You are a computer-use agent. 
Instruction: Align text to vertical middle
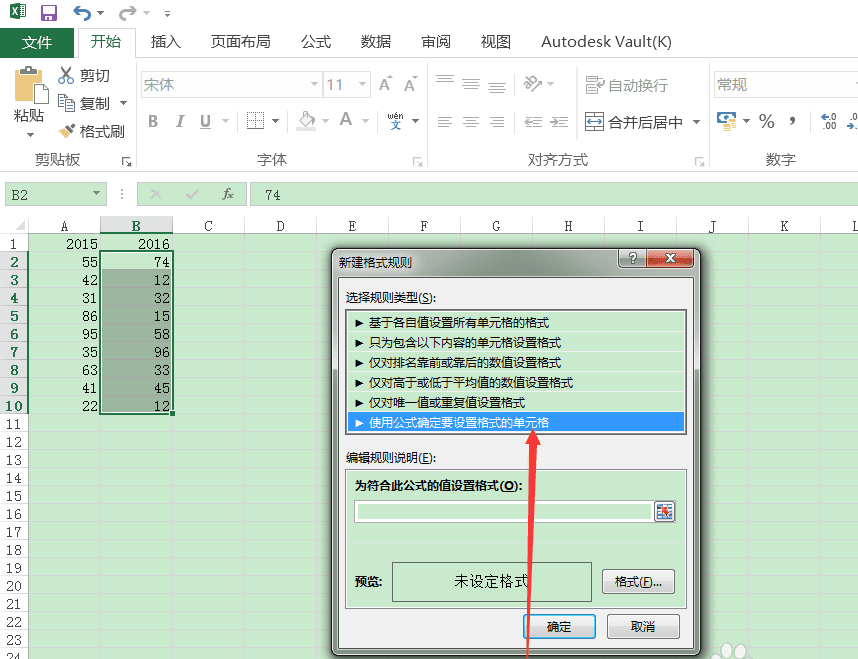pos(471,83)
